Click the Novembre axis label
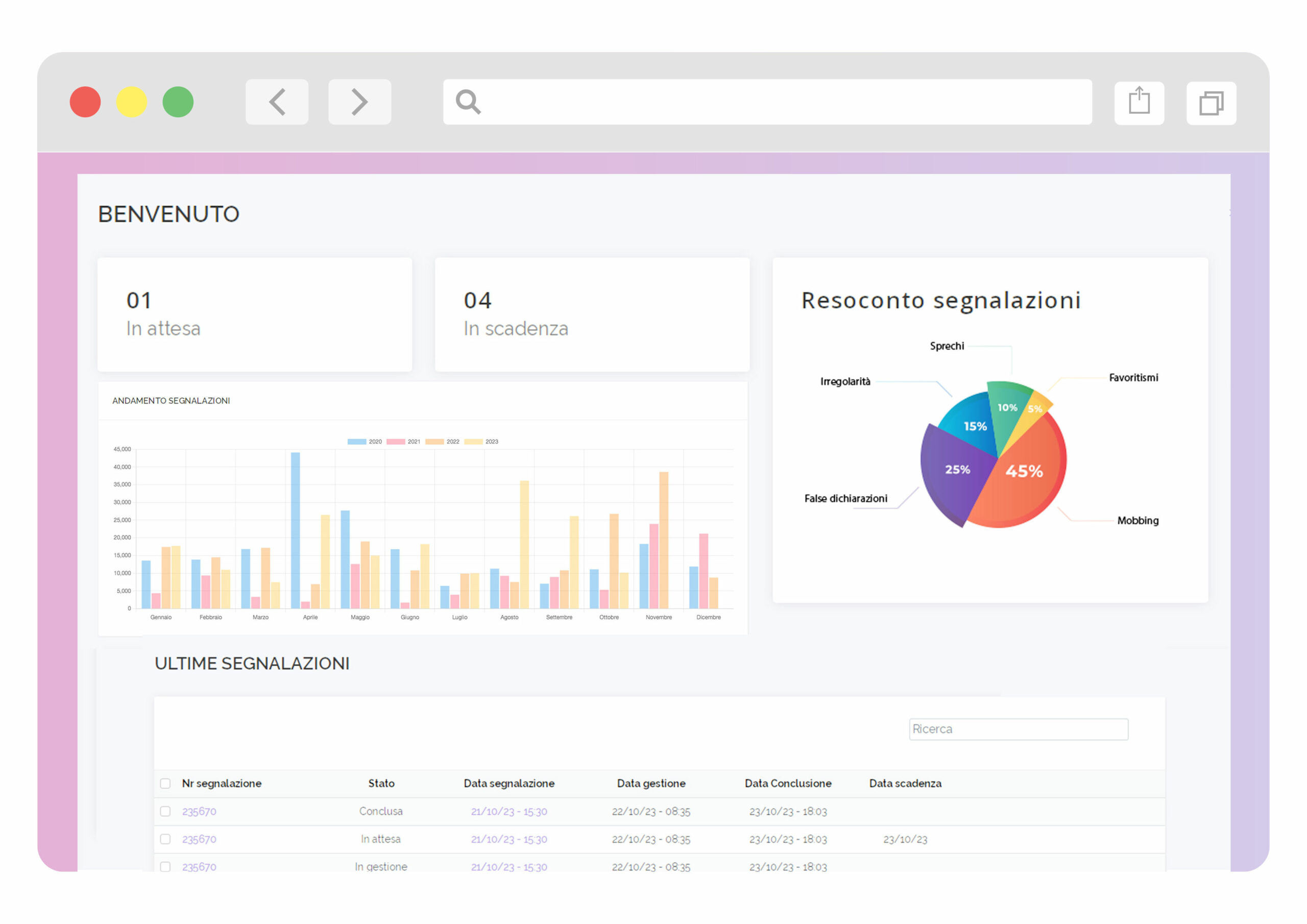Image resolution: width=1307 pixels, height=924 pixels. pyautogui.click(x=659, y=617)
